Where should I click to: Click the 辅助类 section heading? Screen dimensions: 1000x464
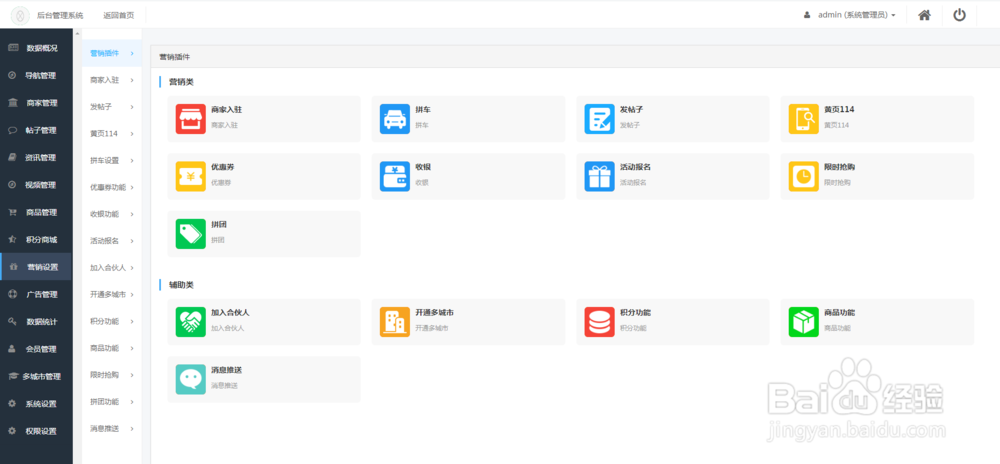pyautogui.click(x=181, y=285)
